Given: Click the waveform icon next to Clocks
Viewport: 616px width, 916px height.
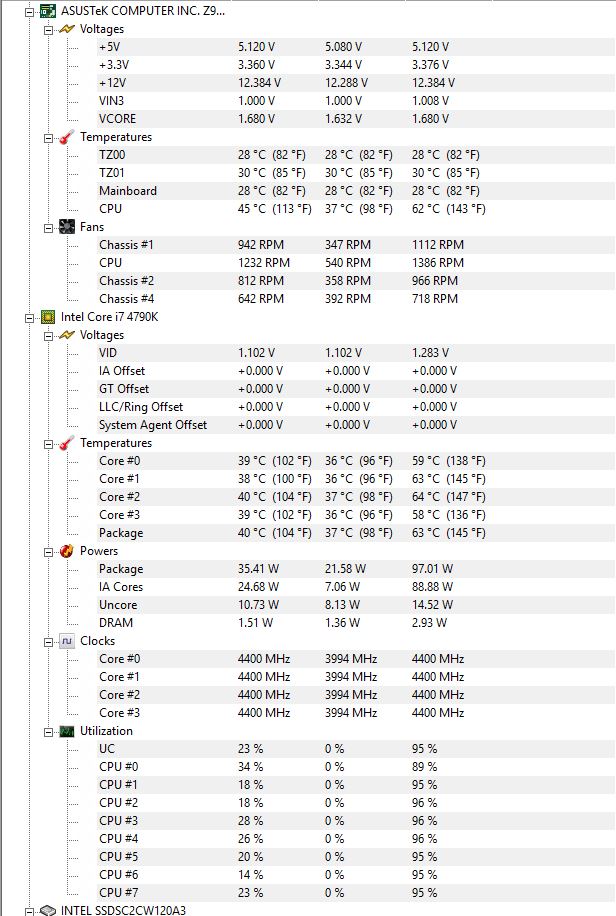Looking at the screenshot, I should (x=67, y=641).
